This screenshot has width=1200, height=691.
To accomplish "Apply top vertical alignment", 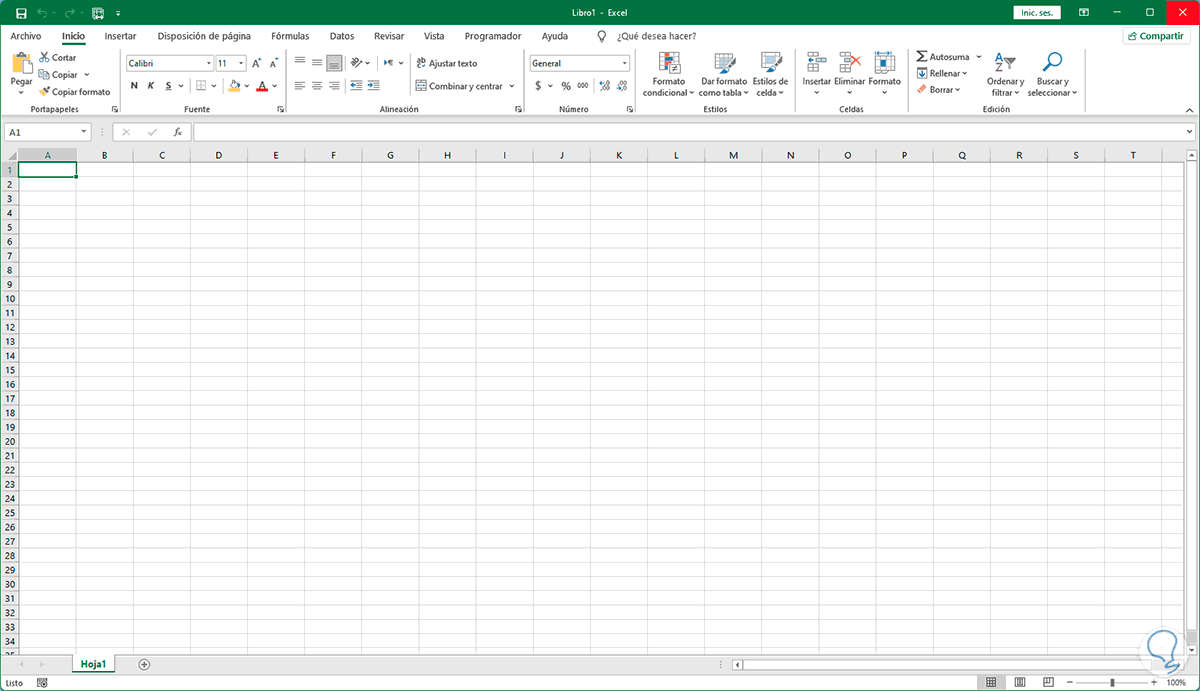I will [300, 62].
